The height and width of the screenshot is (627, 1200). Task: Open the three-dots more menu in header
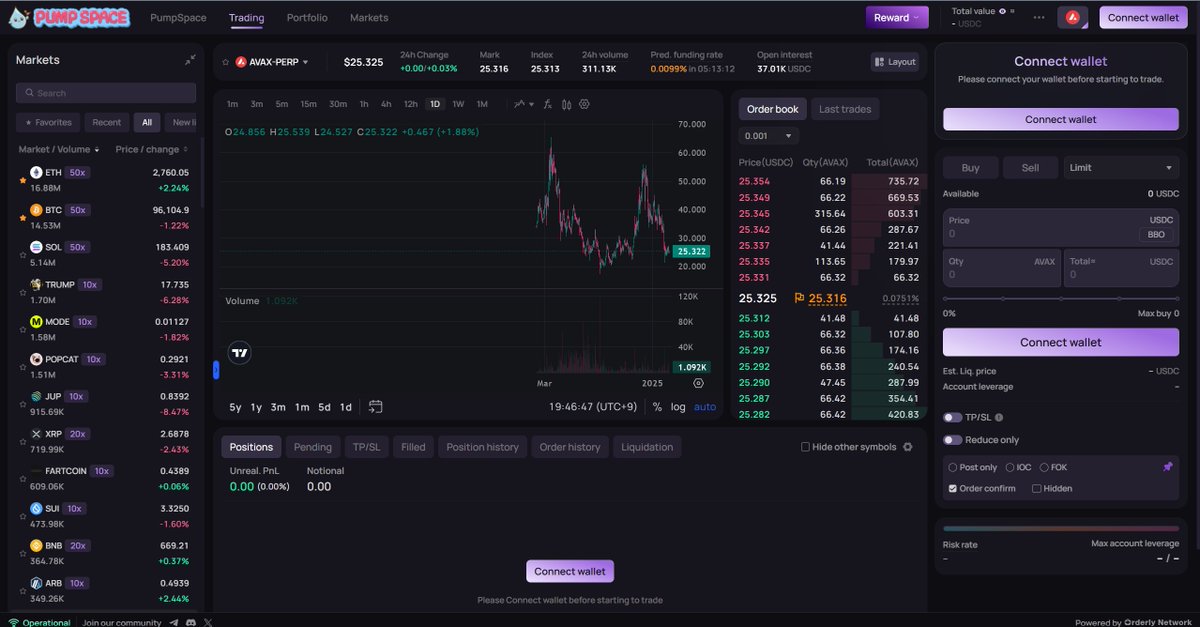(1039, 17)
